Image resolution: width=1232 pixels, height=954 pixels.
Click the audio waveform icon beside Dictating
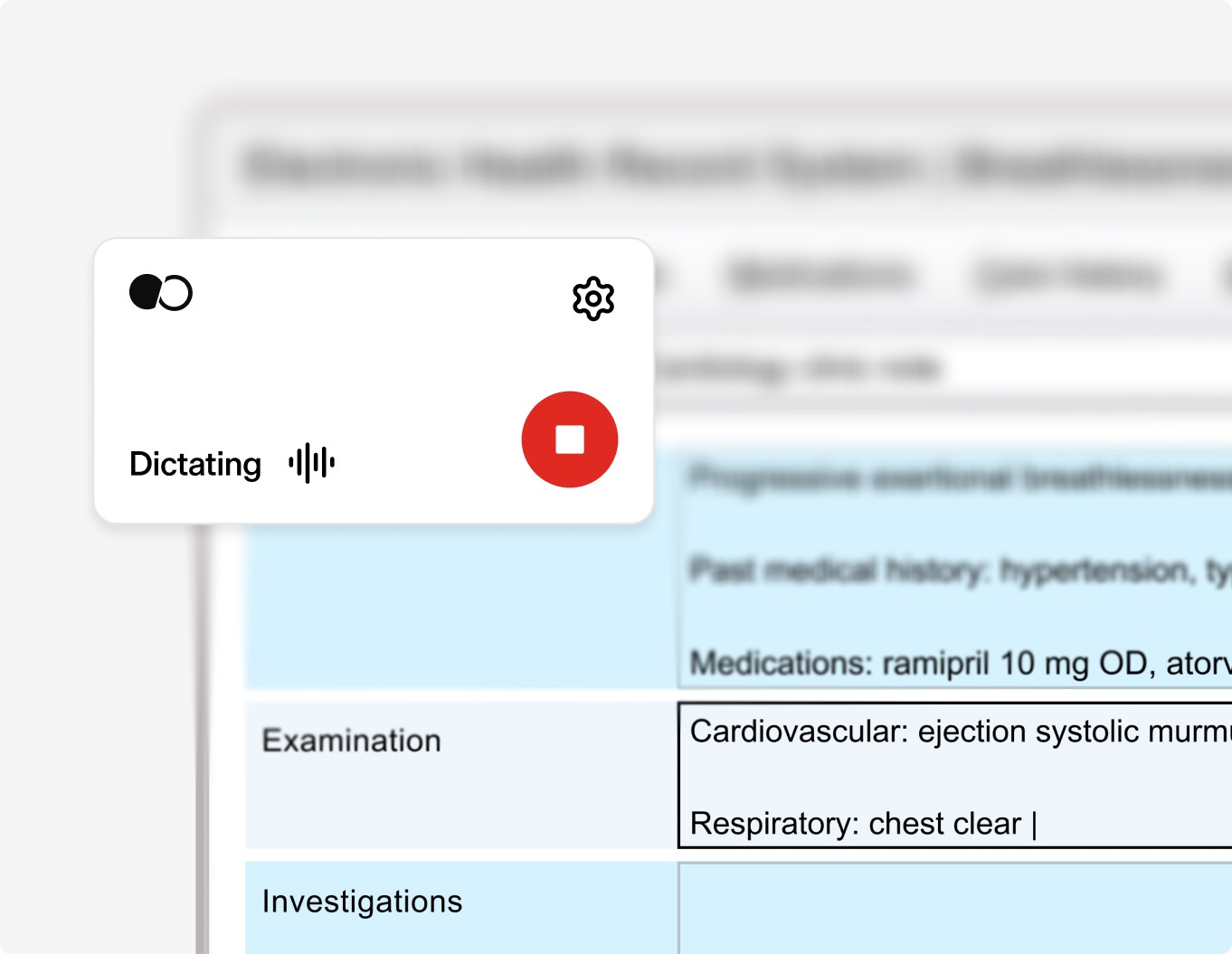coord(312,463)
